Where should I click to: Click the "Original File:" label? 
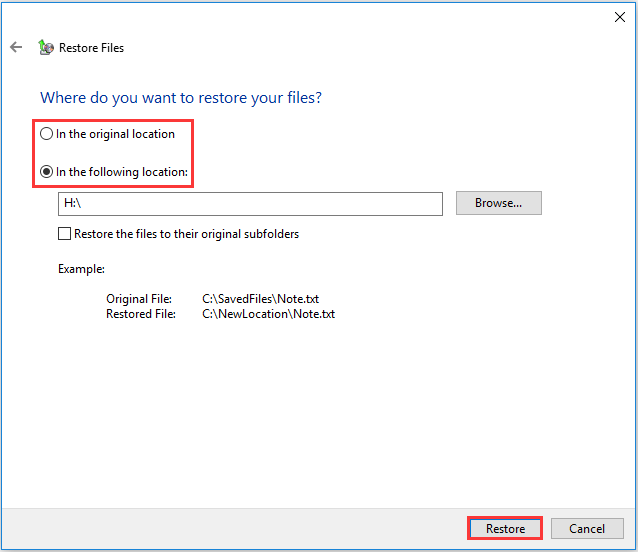click(139, 299)
